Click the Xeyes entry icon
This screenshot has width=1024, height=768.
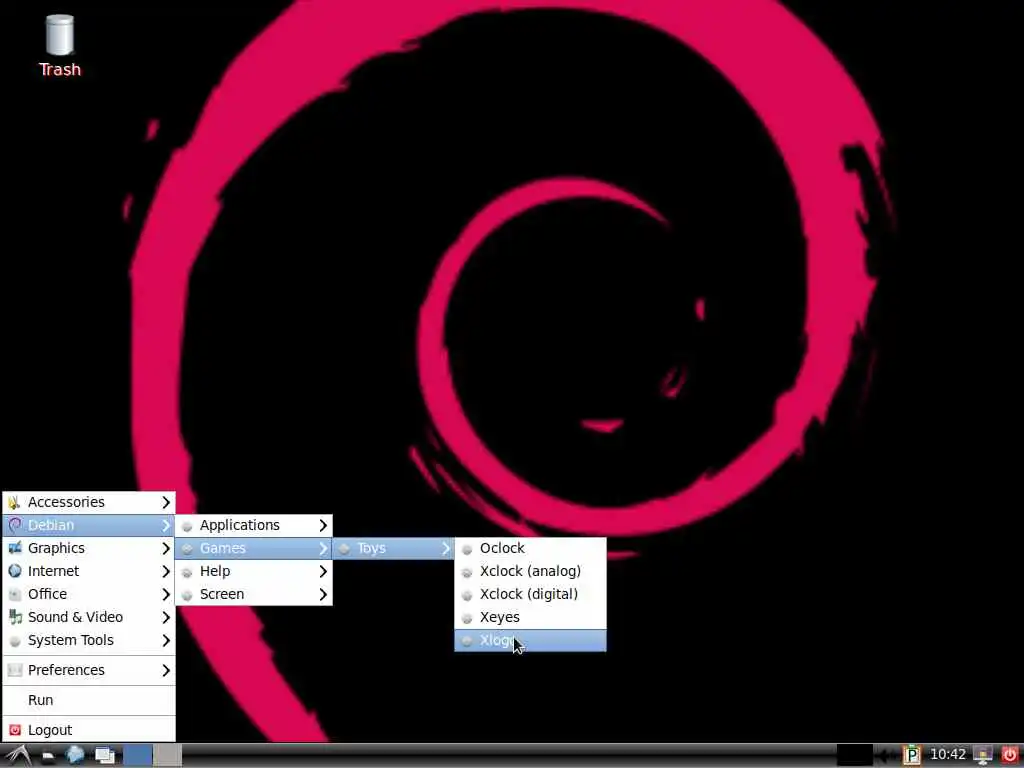(467, 618)
